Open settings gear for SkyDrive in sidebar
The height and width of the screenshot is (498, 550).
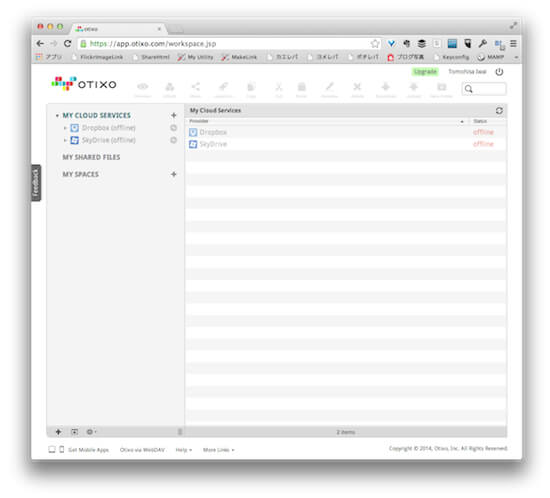pyautogui.click(x=173, y=140)
